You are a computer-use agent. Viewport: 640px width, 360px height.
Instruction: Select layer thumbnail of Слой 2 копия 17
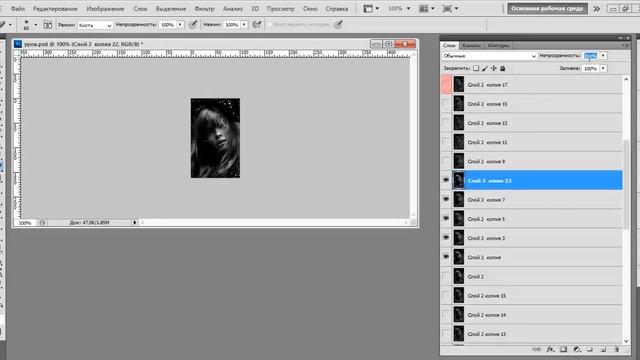[x=459, y=84]
